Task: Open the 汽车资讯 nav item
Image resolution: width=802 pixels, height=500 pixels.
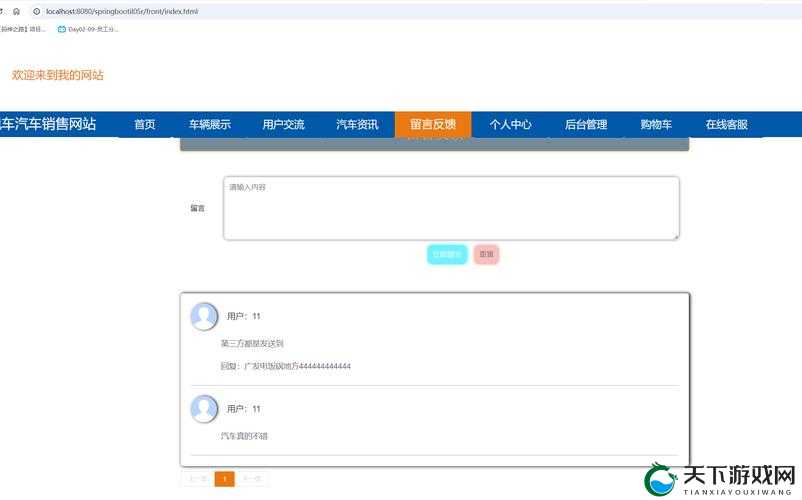Action: [x=357, y=124]
